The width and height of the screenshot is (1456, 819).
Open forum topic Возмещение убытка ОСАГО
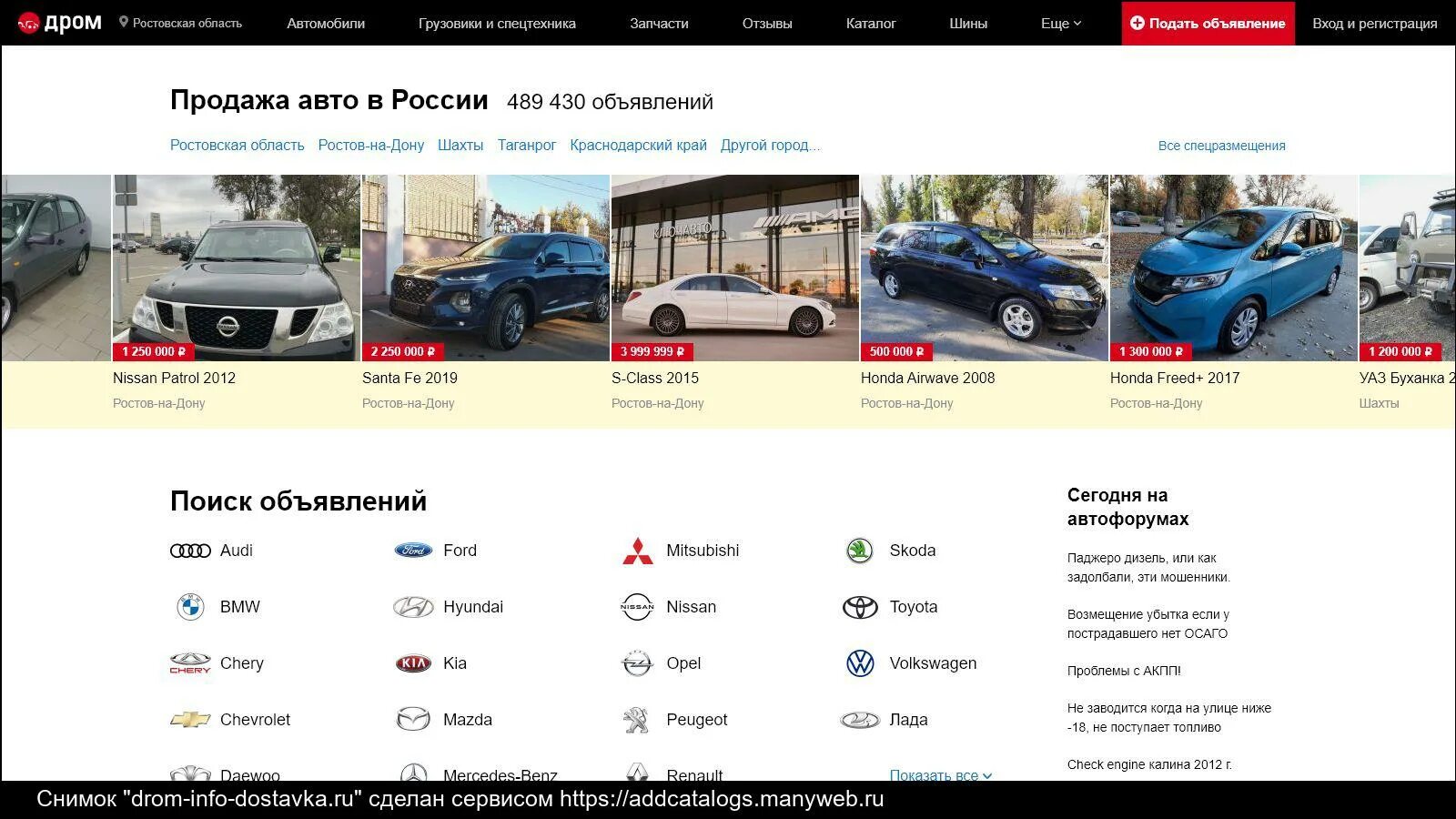click(1148, 623)
